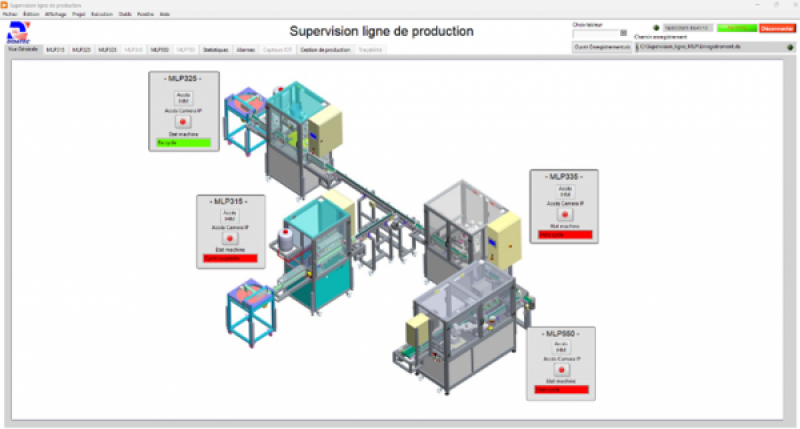Minimize the Supervision window
Viewport: 800px width, 429px height.
point(758,5)
